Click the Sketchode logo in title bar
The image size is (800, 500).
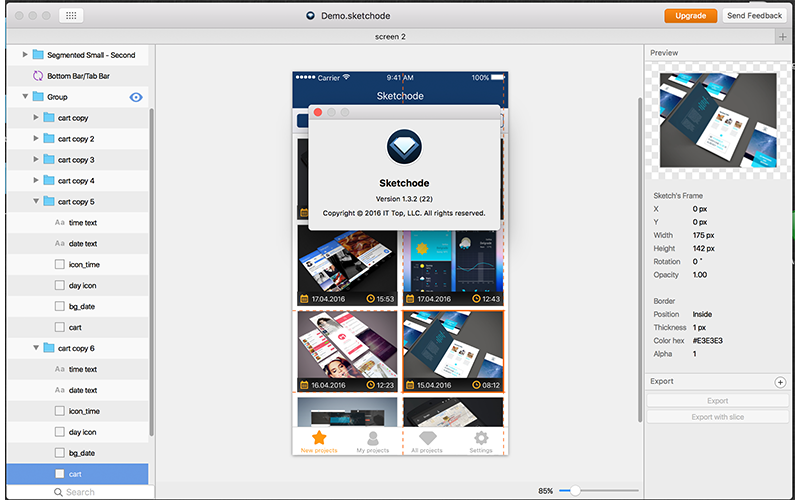point(310,16)
